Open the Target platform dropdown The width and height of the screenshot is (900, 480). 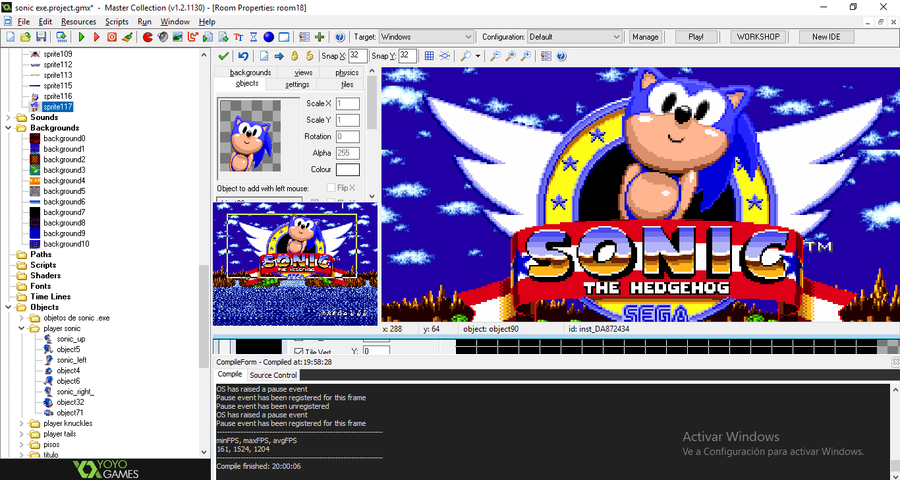[x=426, y=37]
